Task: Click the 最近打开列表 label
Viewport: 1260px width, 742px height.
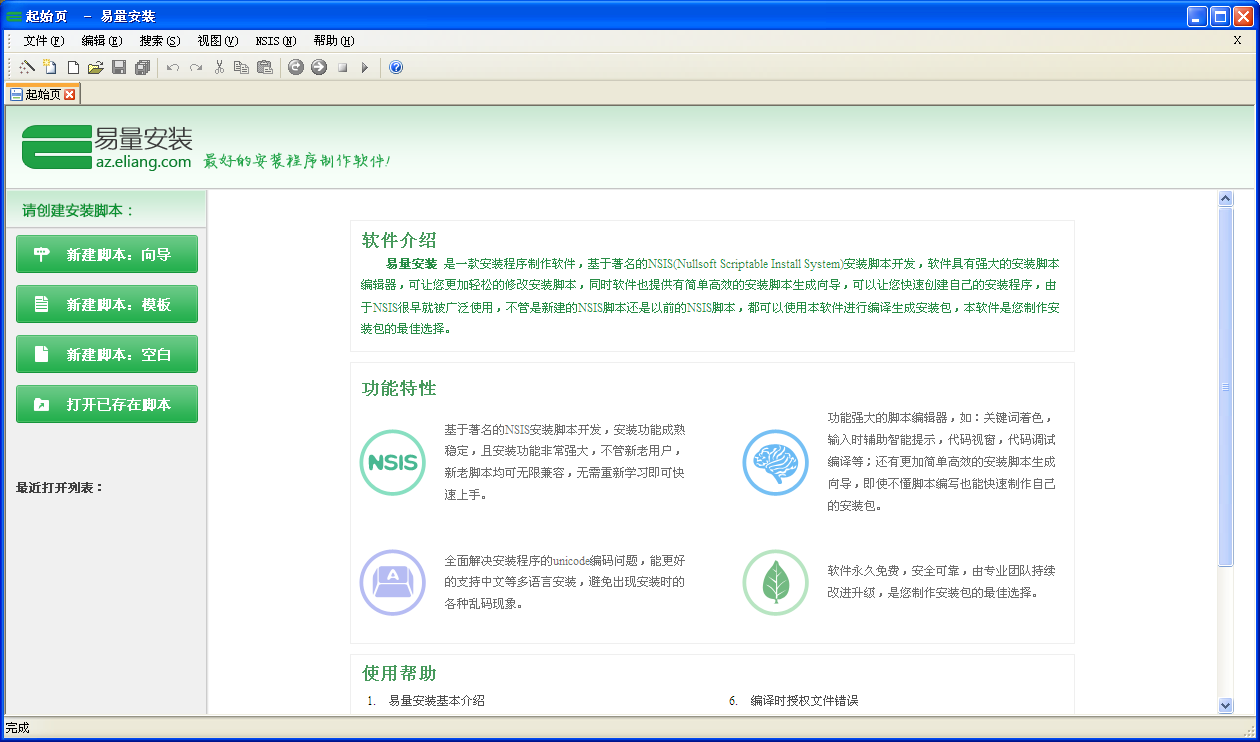Action: point(60,488)
